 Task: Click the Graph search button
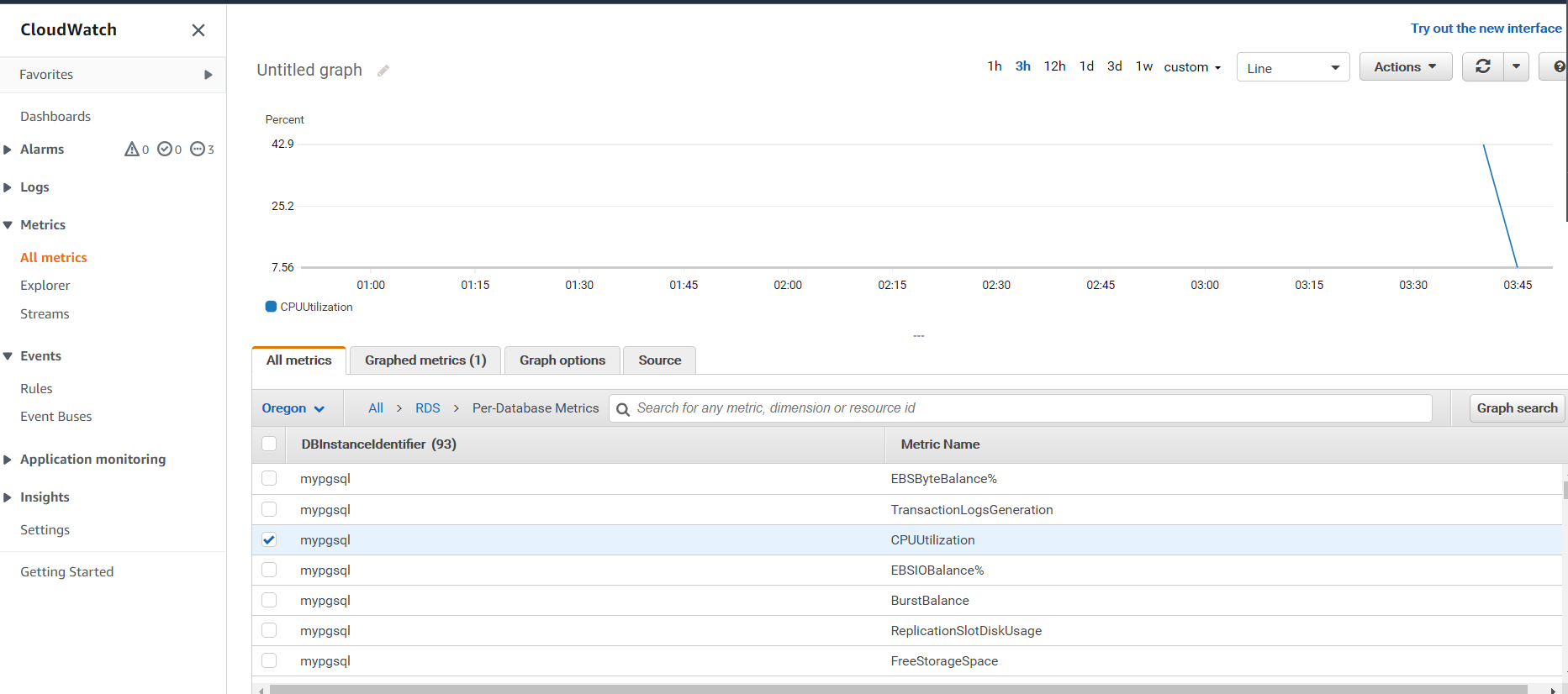pos(1517,408)
